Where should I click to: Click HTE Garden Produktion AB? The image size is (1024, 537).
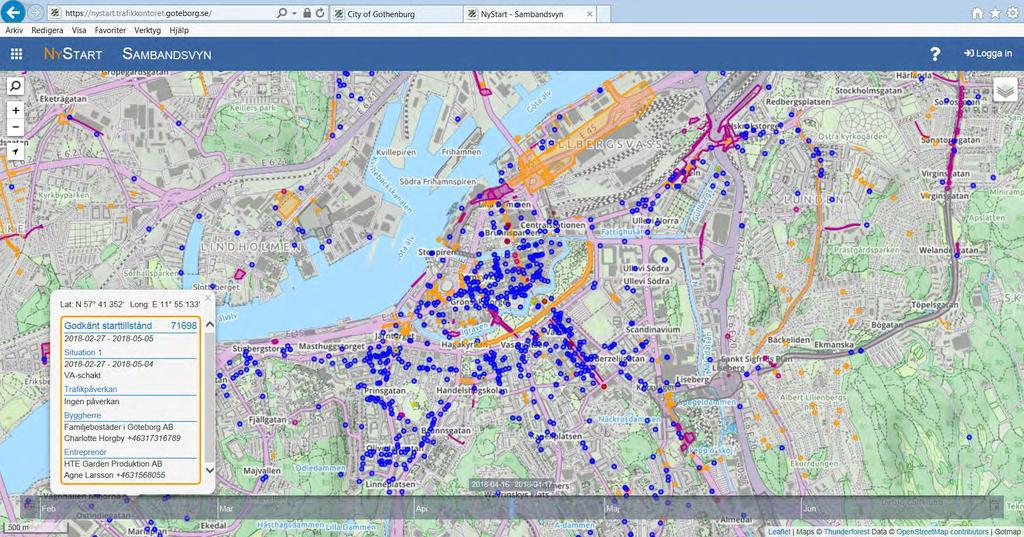113,464
